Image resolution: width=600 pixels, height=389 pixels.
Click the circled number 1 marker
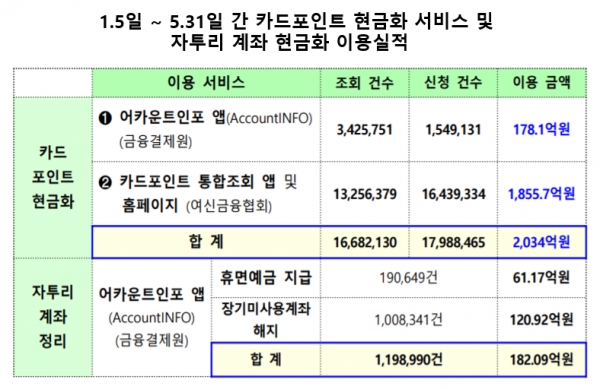pos(105,118)
